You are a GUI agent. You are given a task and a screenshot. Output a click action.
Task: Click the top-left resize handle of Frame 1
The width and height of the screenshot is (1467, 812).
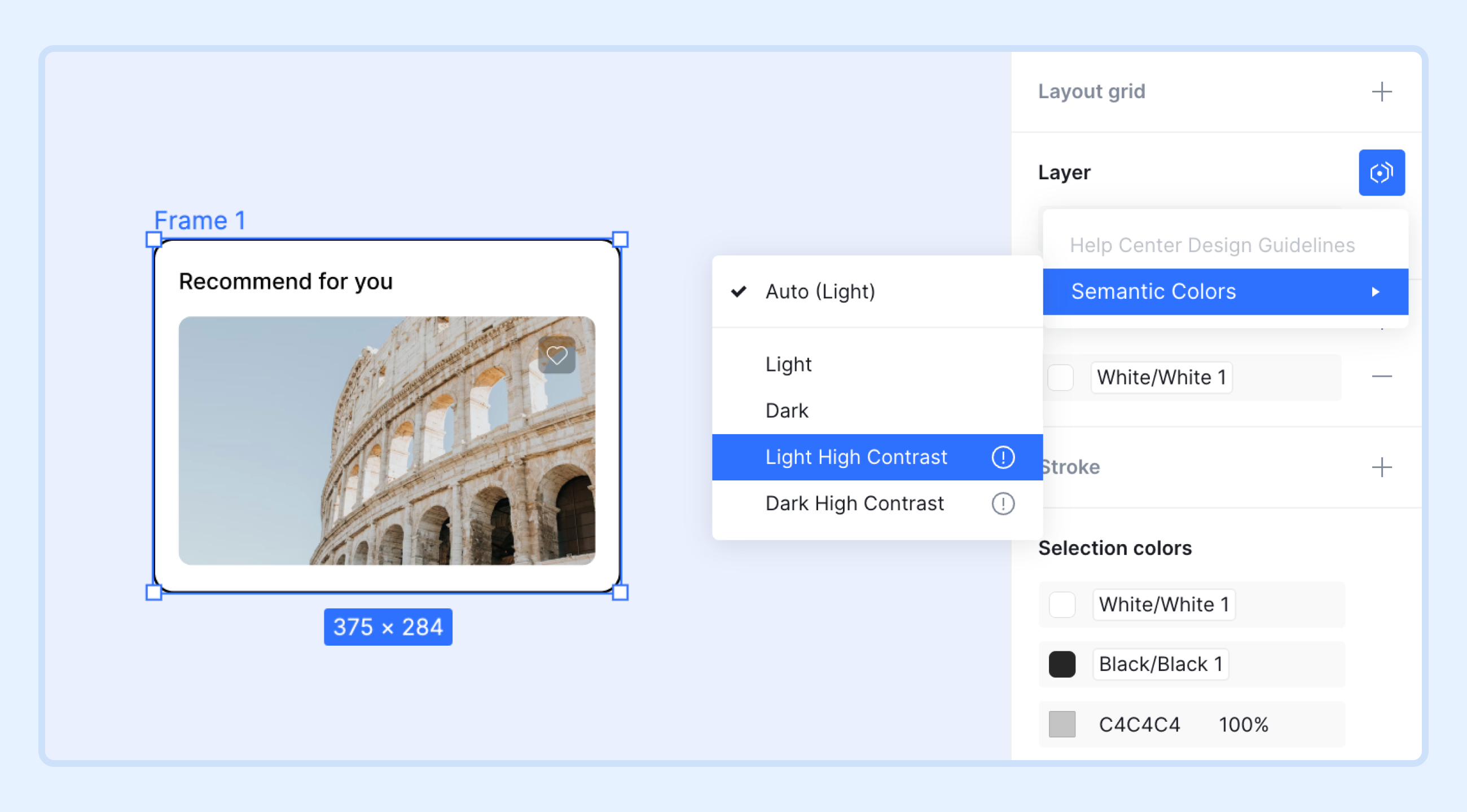(154, 239)
